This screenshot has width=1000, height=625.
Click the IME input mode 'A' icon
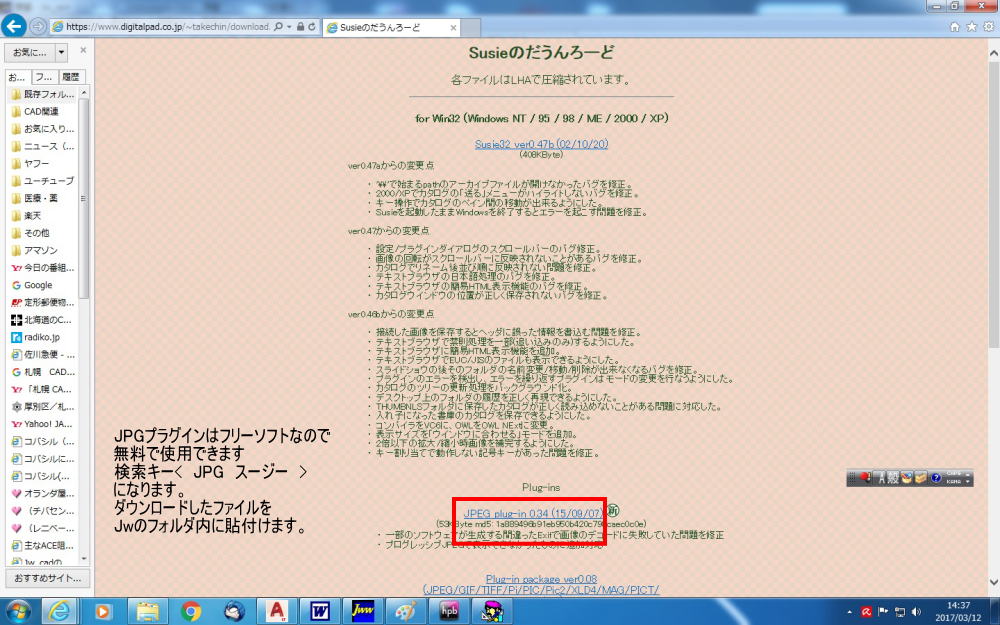[881, 478]
